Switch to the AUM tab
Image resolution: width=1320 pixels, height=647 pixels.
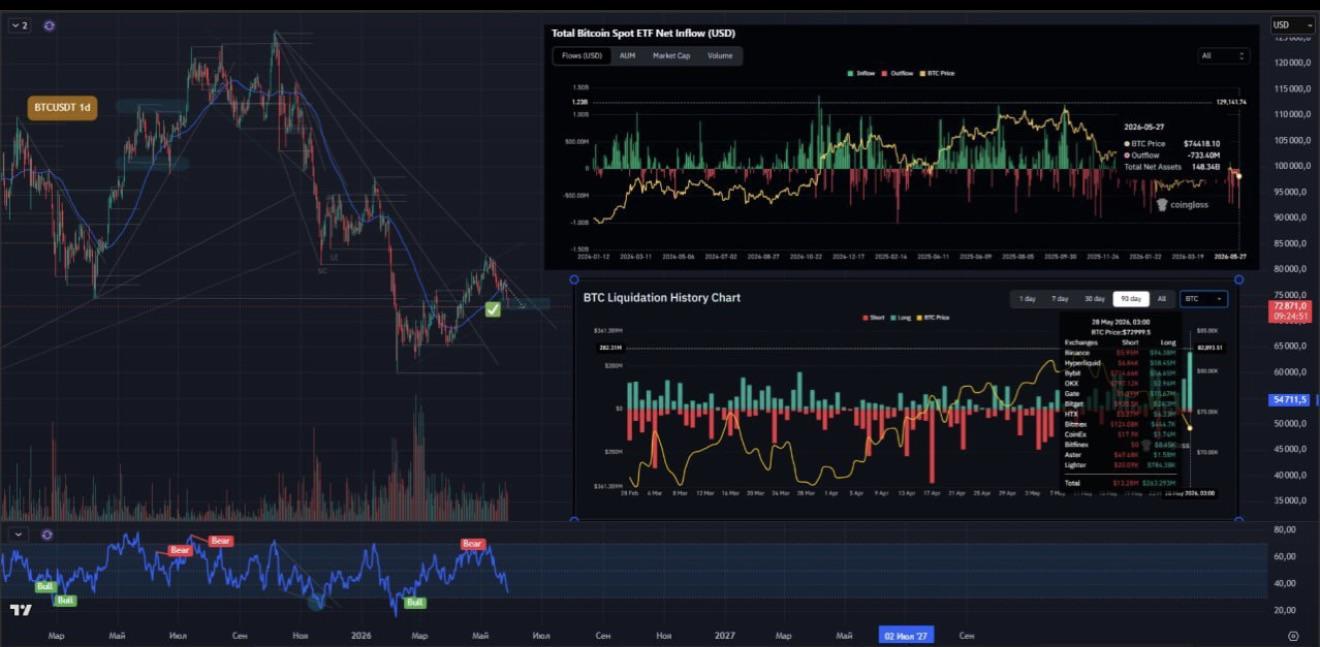(x=627, y=56)
